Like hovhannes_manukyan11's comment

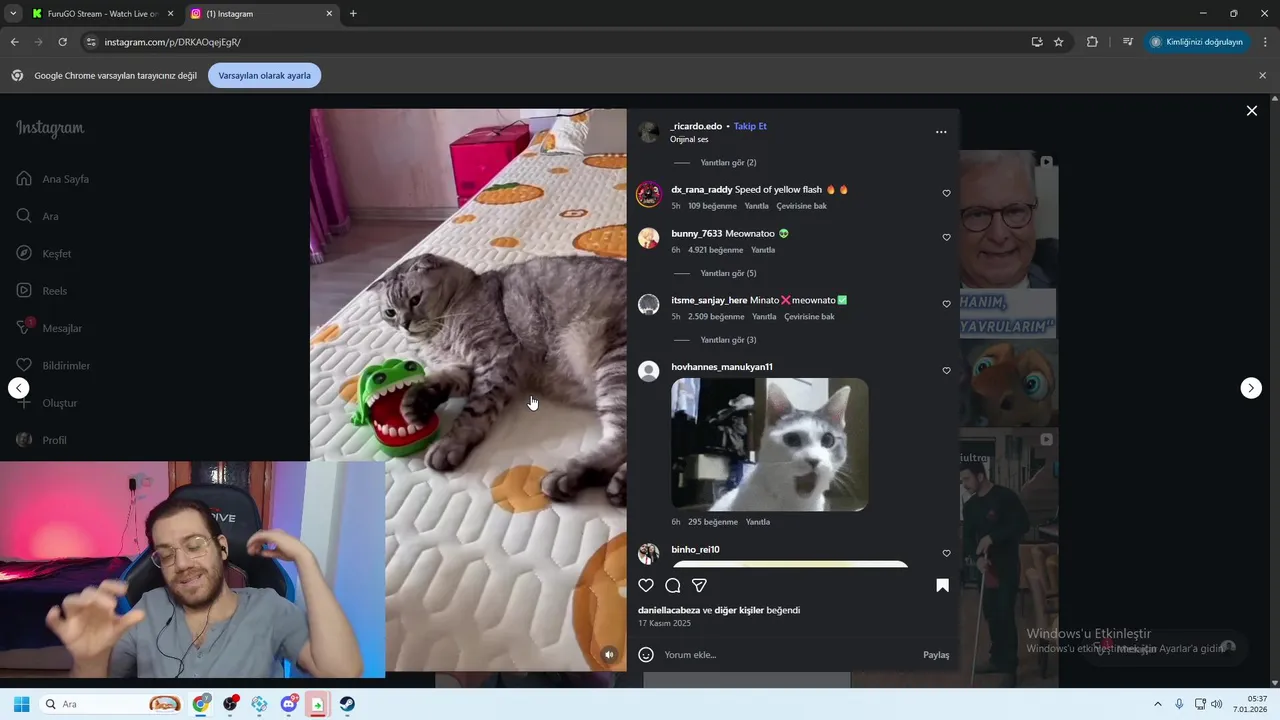(946, 371)
